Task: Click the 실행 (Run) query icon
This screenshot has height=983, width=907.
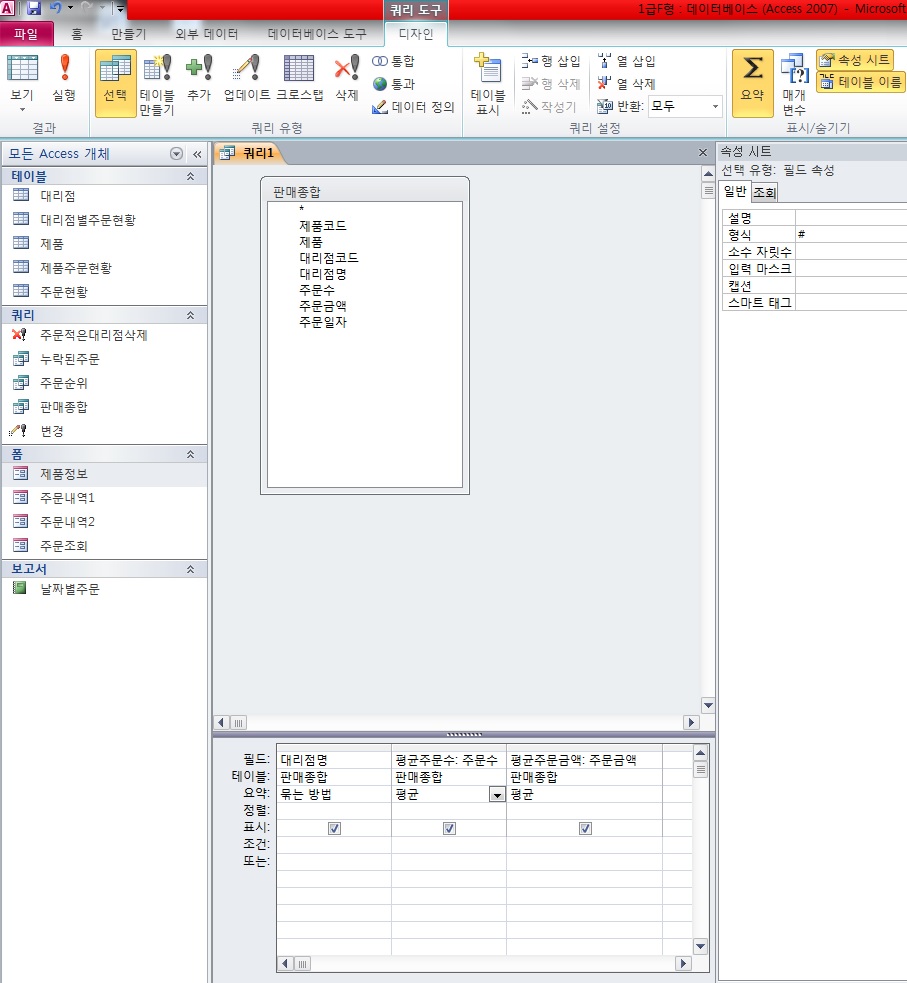Action: tap(64, 78)
